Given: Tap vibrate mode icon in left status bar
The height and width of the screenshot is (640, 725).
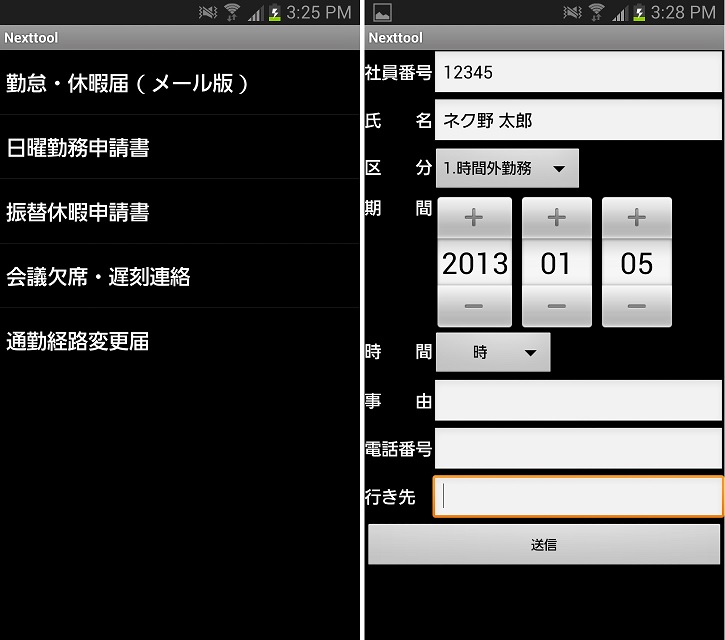Looking at the screenshot, I should (208, 12).
